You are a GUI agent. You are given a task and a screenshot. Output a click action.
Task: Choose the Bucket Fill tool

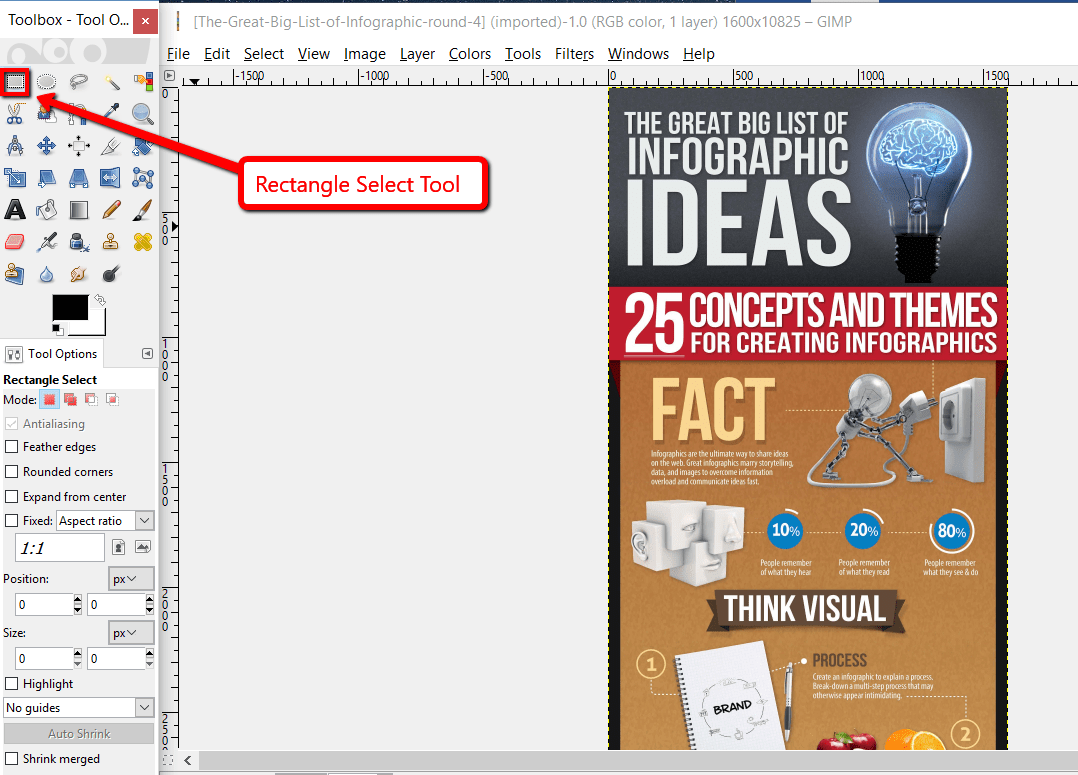pyautogui.click(x=46, y=209)
